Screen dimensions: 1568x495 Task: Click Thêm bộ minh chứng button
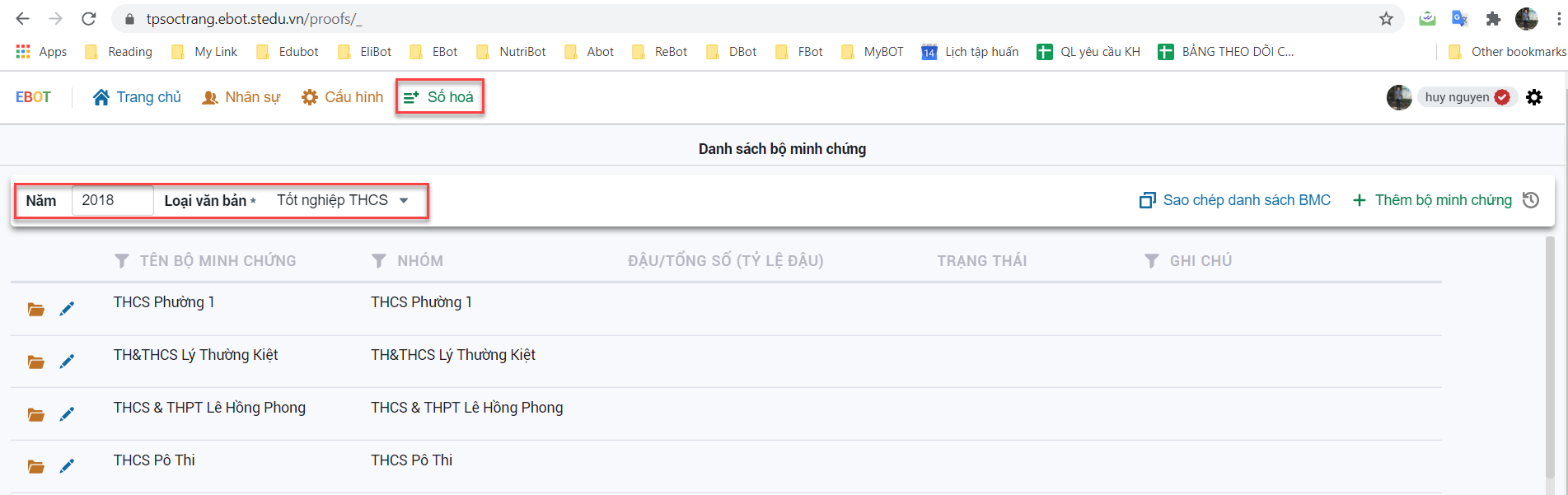coord(1432,200)
